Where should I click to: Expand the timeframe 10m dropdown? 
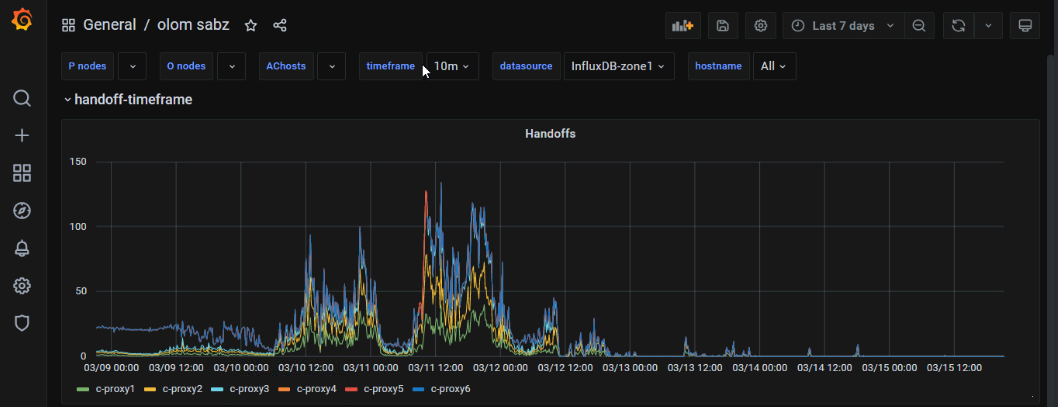pyautogui.click(x=452, y=66)
